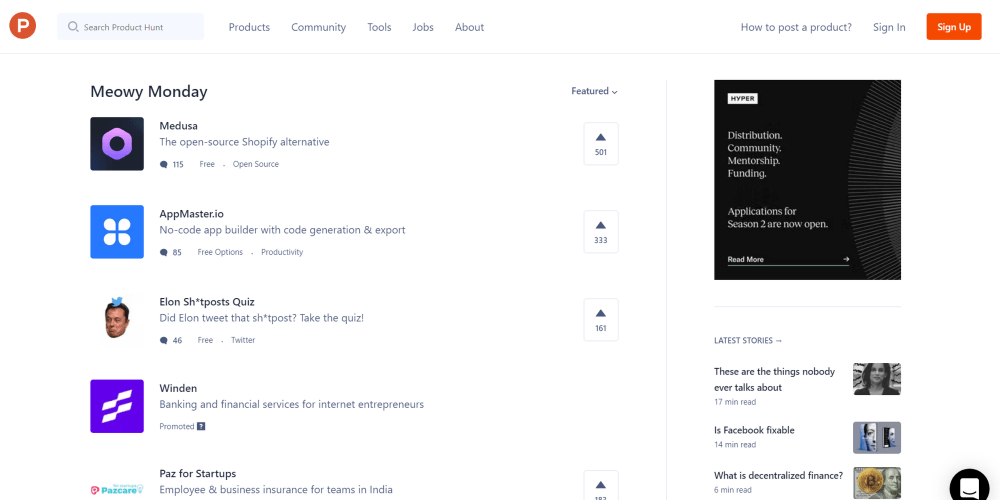The height and width of the screenshot is (500, 1000).
Task: Click 'Did Elon tweet that sh*tpost?' tagline
Action: 261,318
